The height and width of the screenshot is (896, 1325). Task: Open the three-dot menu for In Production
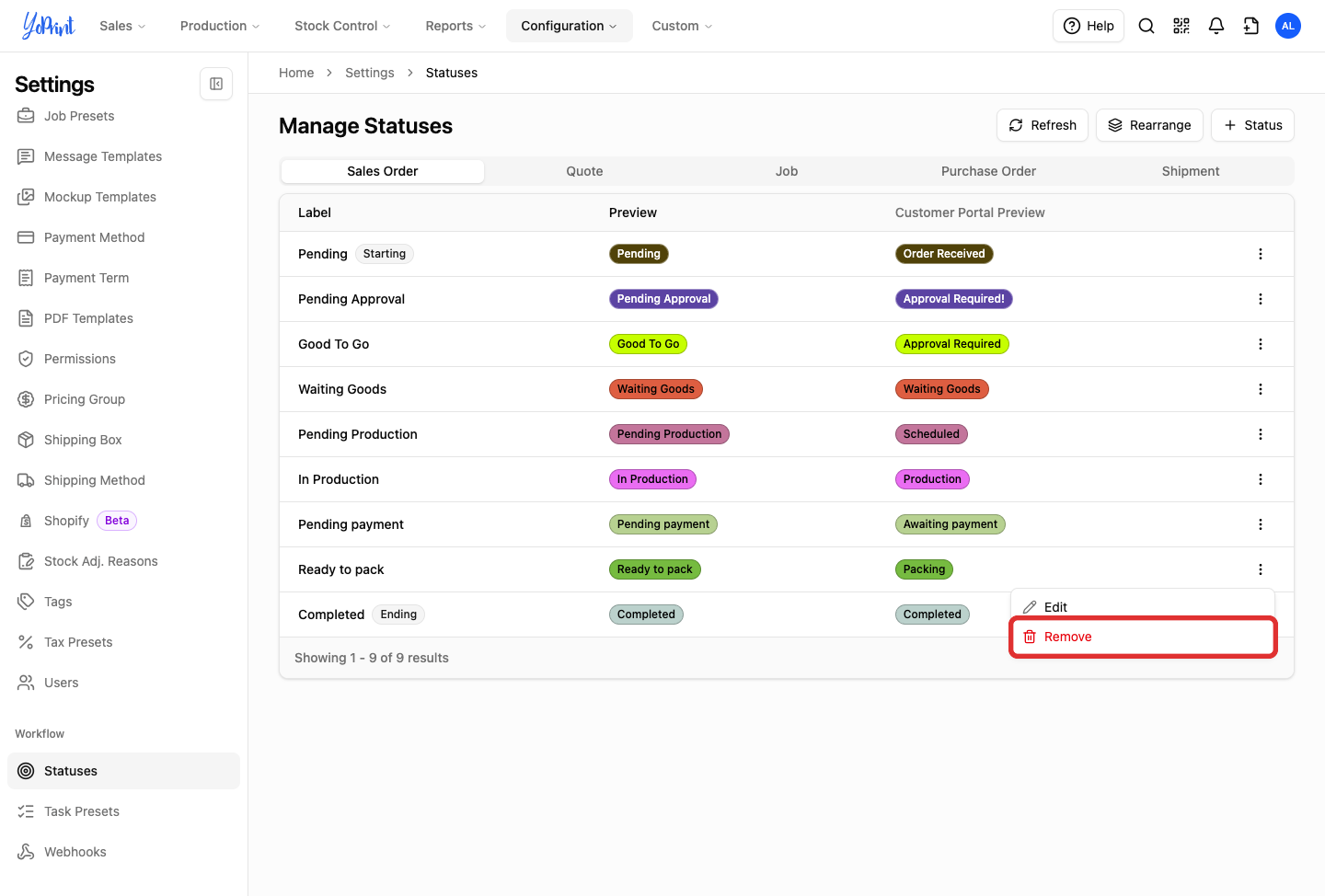(1261, 479)
